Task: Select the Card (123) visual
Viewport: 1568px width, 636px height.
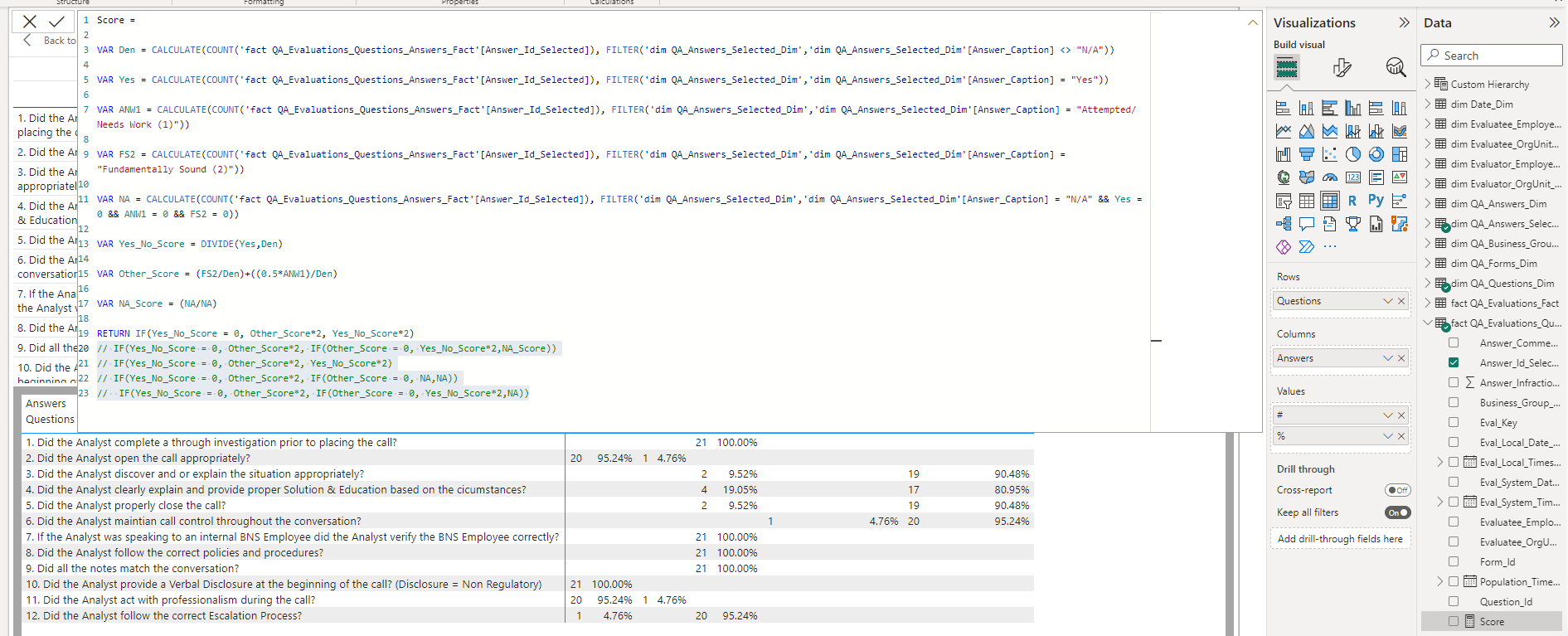Action: (1352, 177)
